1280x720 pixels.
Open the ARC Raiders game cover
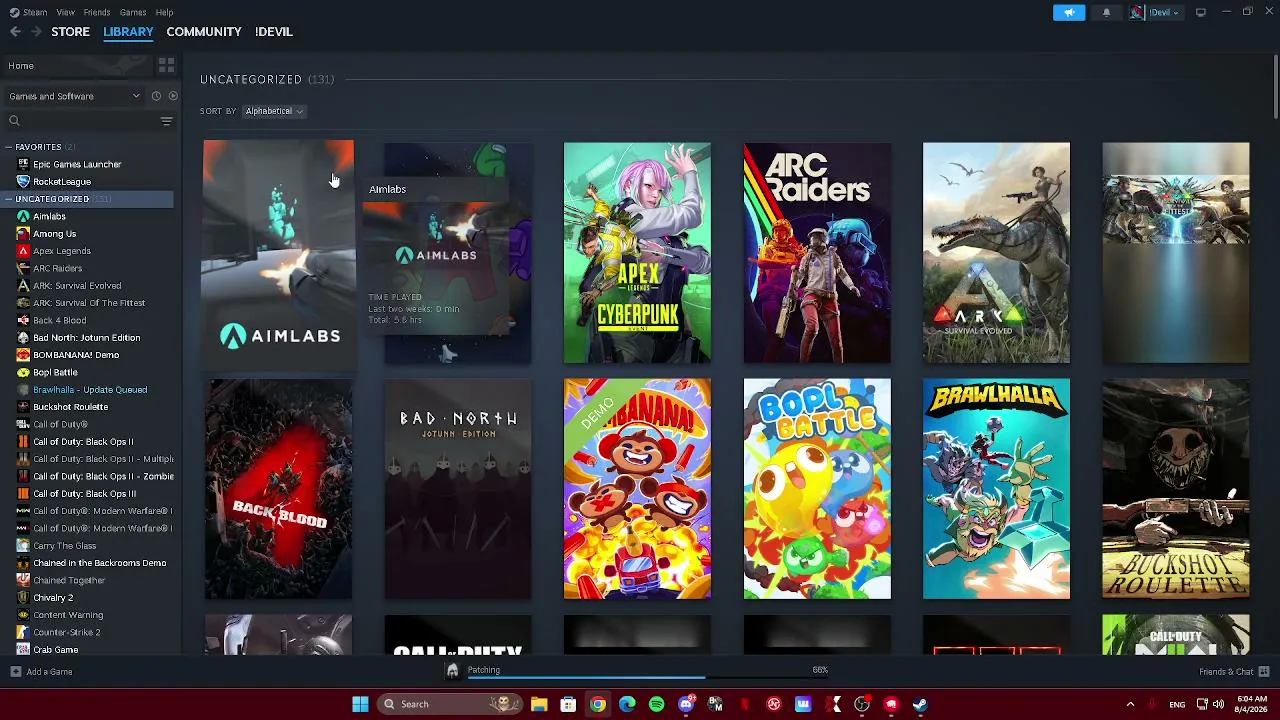coord(817,253)
